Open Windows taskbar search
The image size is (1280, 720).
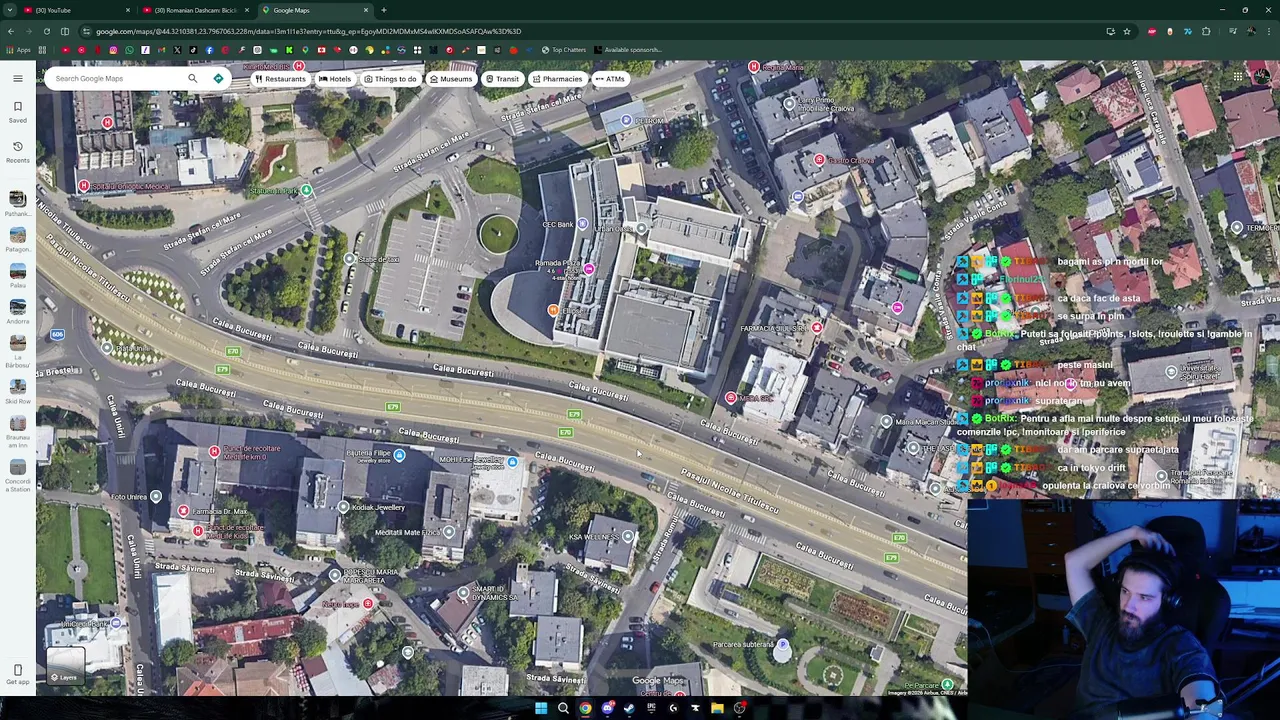coord(563,708)
